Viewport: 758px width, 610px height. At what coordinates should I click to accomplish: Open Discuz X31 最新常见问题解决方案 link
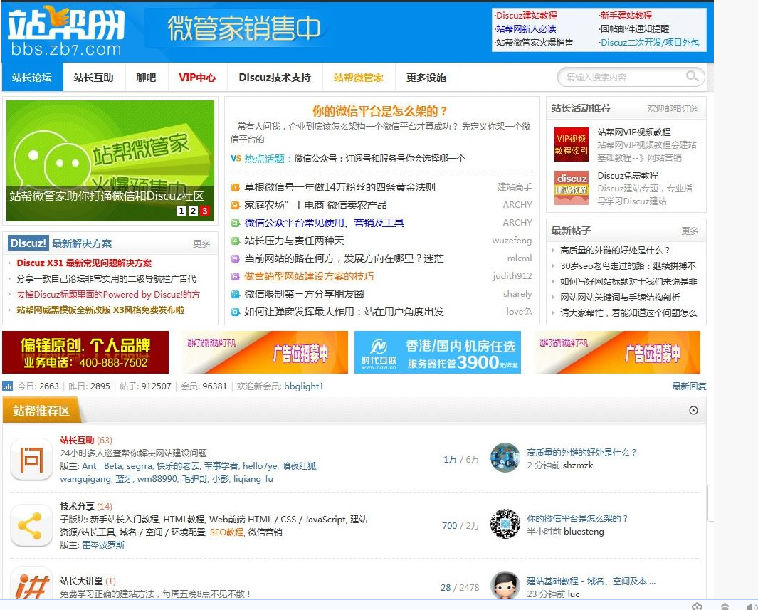84,263
